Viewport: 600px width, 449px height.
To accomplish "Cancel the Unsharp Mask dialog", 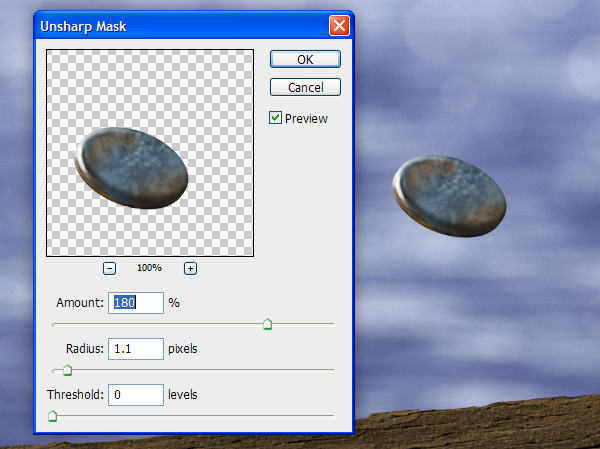I will click(x=305, y=87).
